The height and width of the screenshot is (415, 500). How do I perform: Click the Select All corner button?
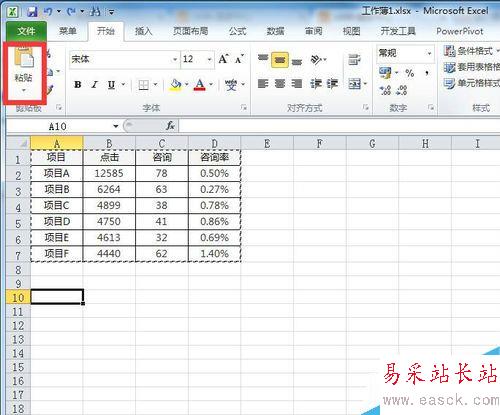pyautogui.click(x=18, y=143)
